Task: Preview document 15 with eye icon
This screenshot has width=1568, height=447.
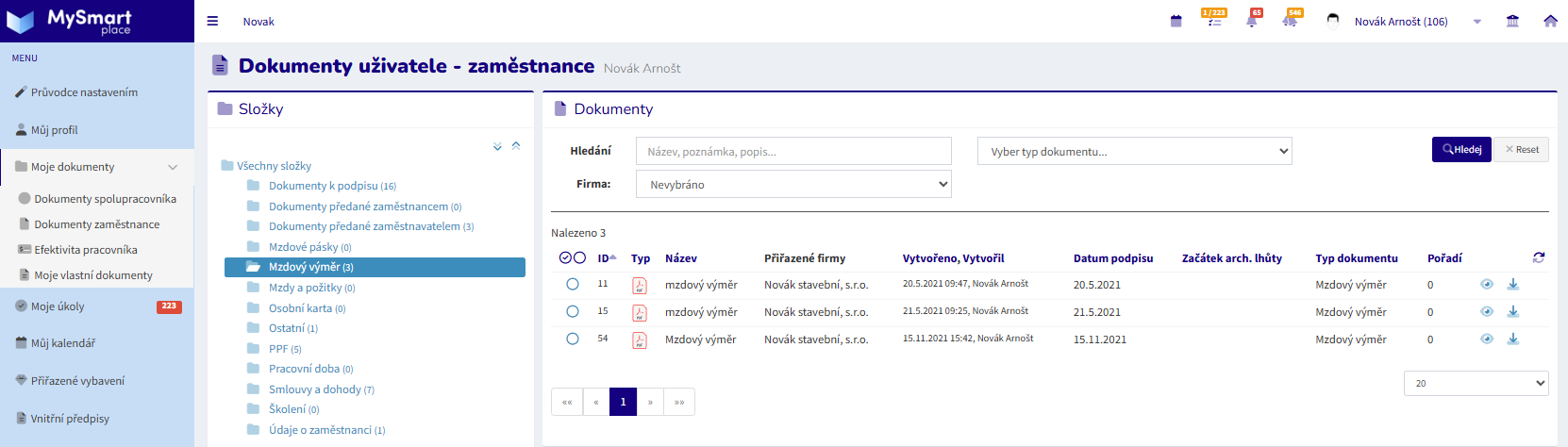Action: [x=1487, y=311]
